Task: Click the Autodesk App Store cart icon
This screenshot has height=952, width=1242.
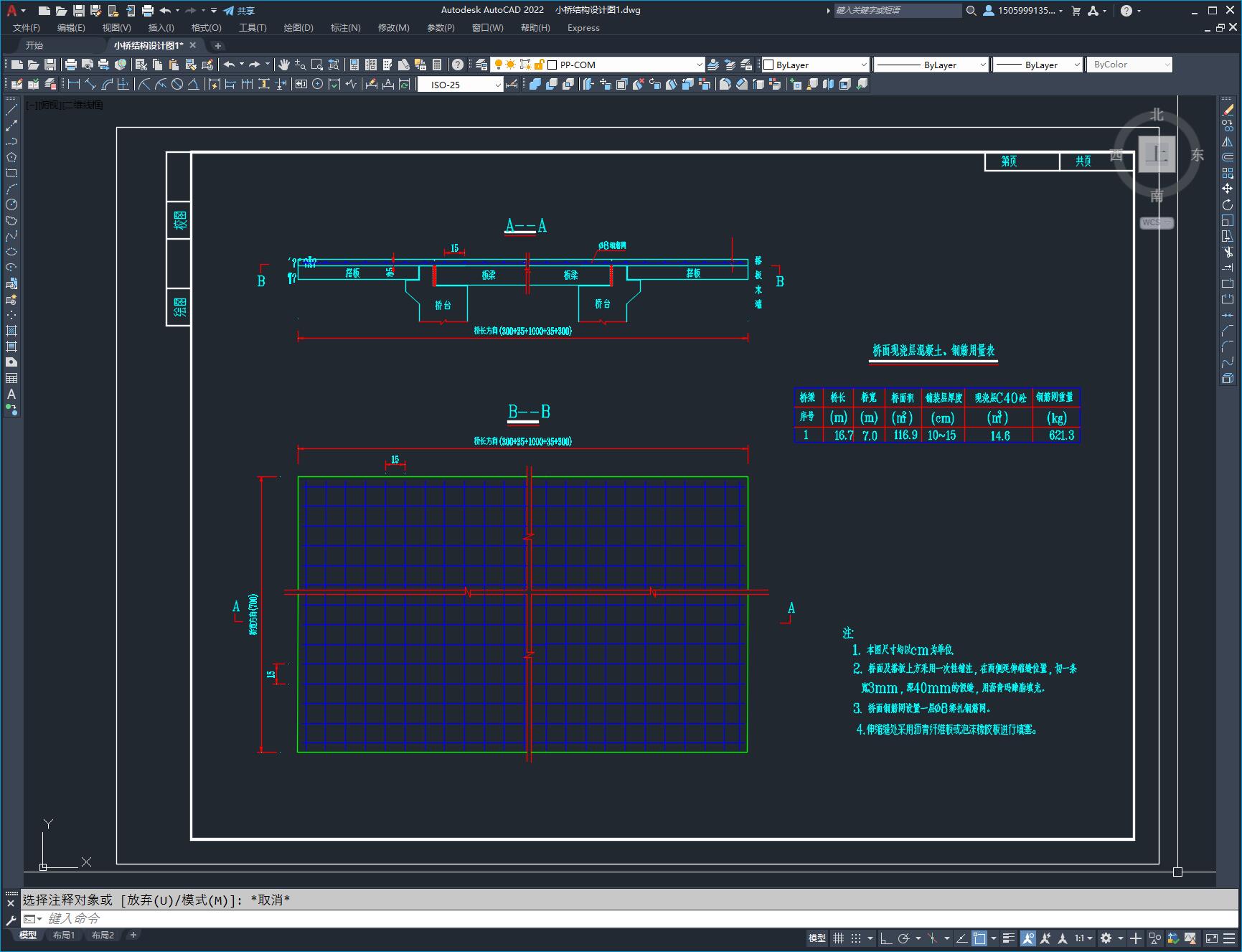Action: click(x=1076, y=11)
